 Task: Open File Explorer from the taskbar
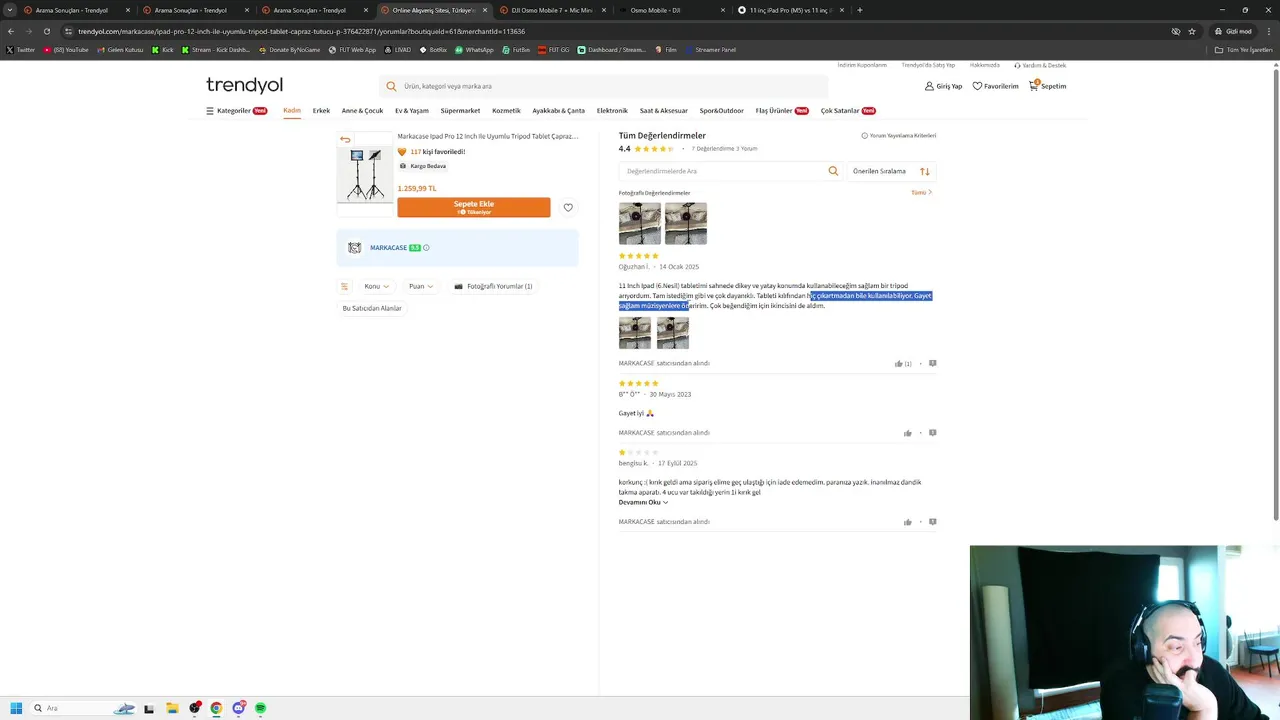(172, 708)
